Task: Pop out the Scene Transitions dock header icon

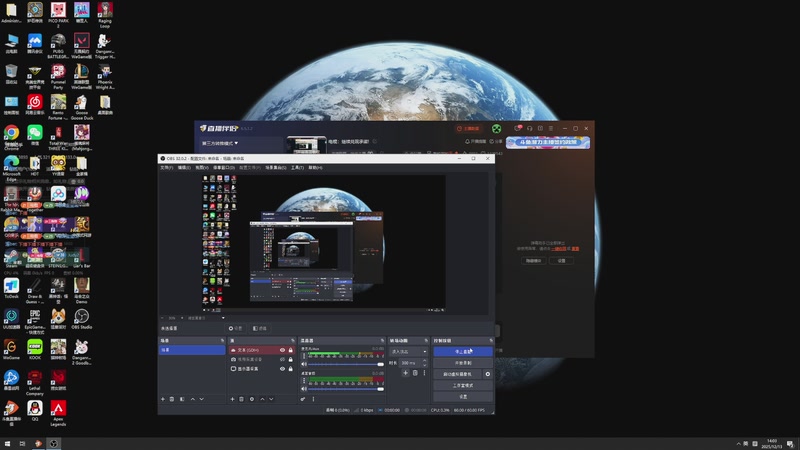Action: click(426, 340)
